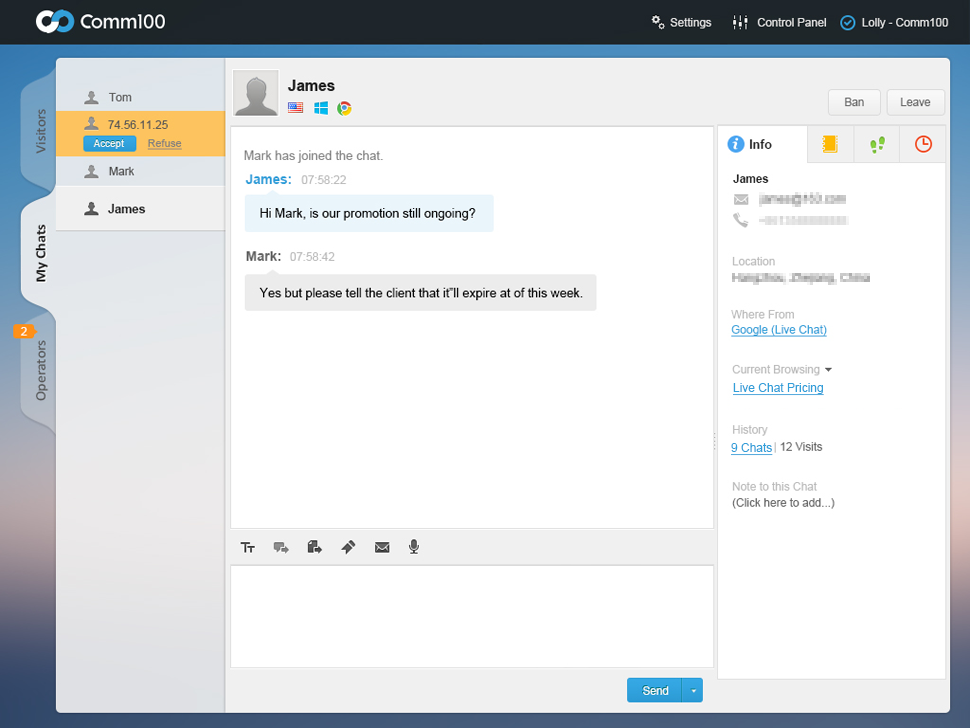Click the Ban button
The height and width of the screenshot is (728, 970).
pos(853,102)
